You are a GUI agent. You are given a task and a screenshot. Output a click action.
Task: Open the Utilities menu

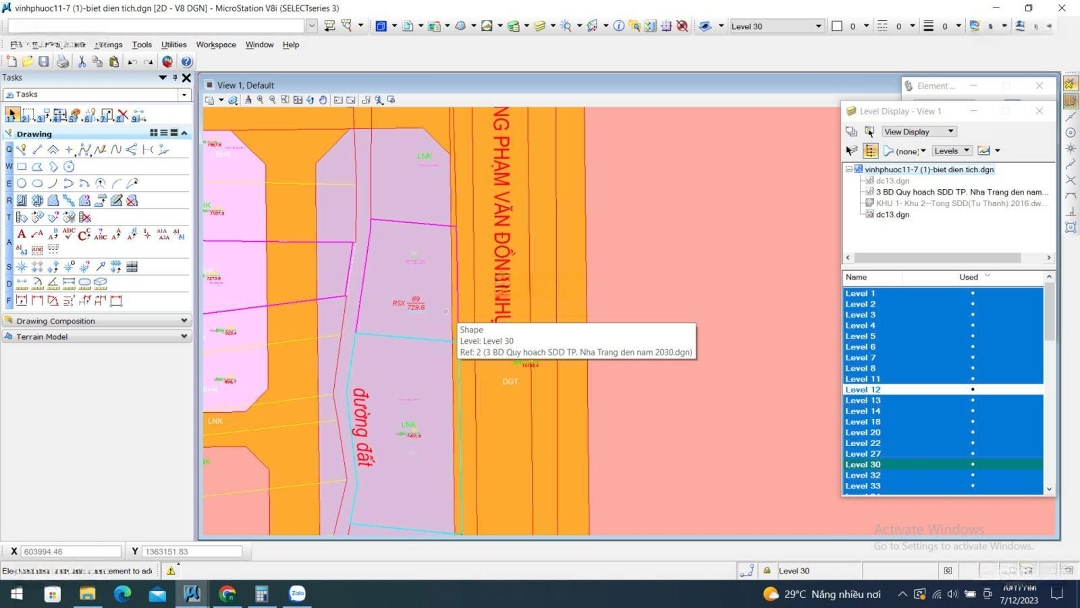(174, 45)
